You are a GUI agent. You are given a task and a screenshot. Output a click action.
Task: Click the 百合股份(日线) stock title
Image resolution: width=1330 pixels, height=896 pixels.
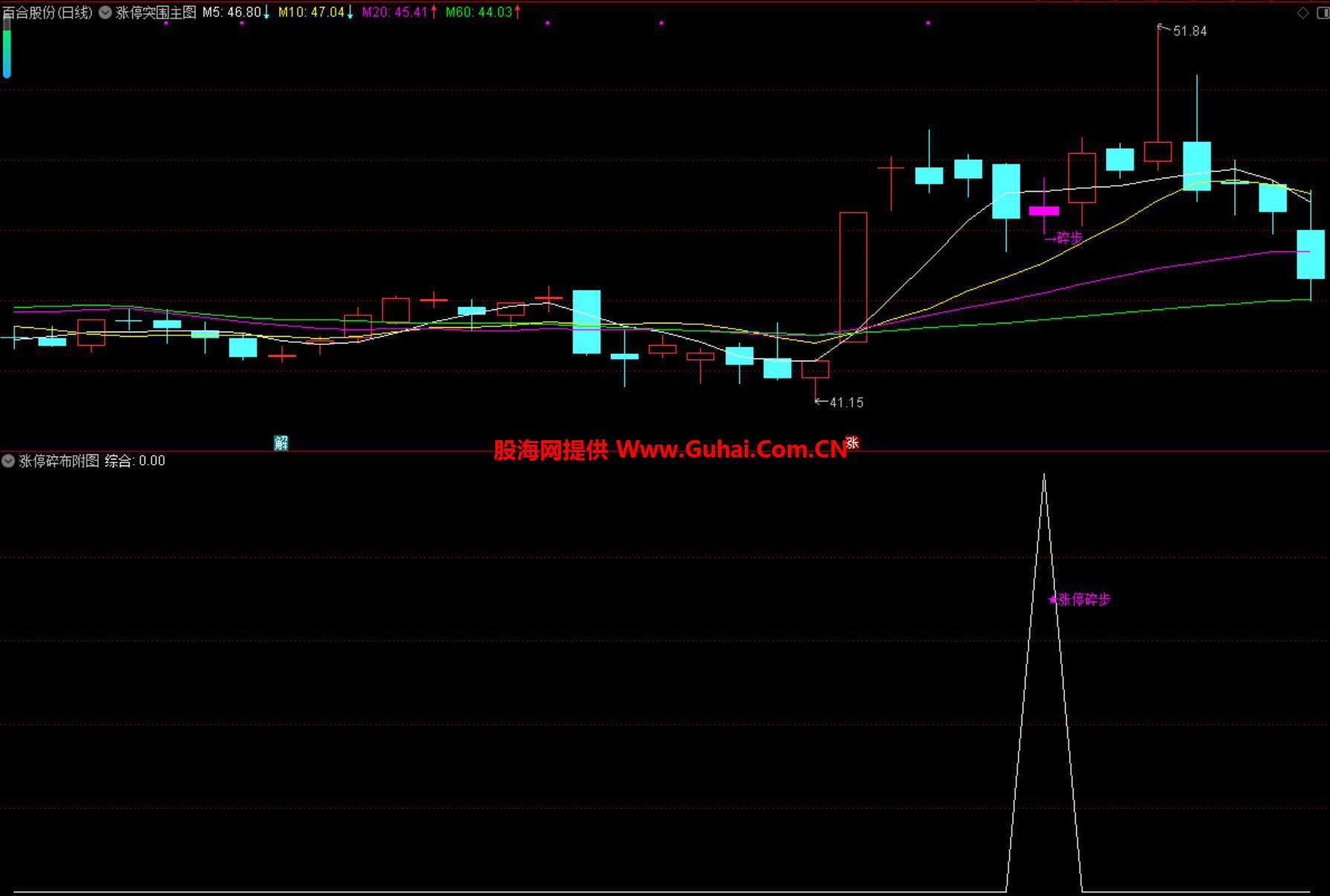tap(48, 13)
